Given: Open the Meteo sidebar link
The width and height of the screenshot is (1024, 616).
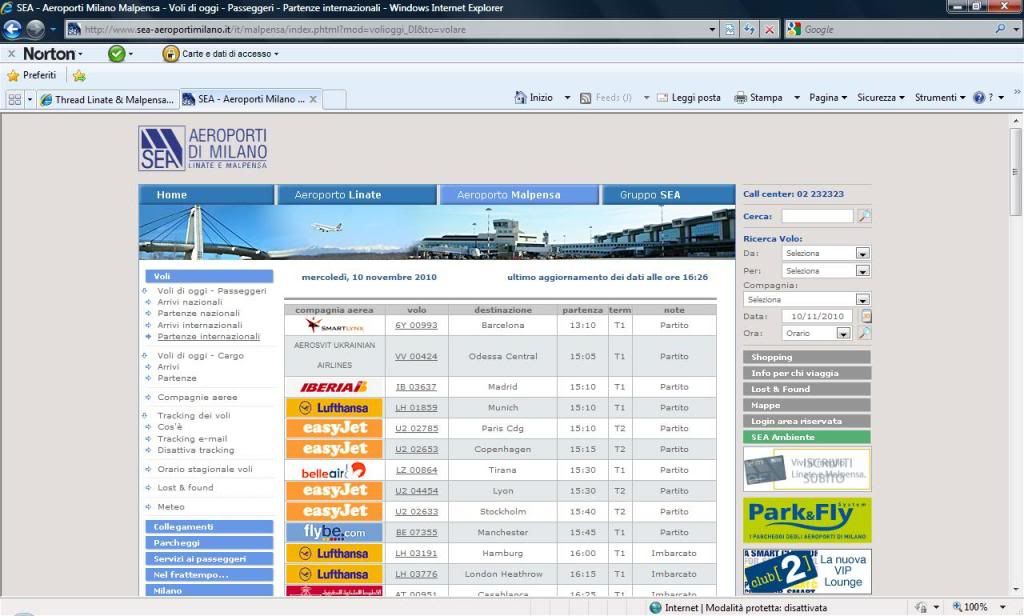Looking at the screenshot, I should (x=171, y=507).
